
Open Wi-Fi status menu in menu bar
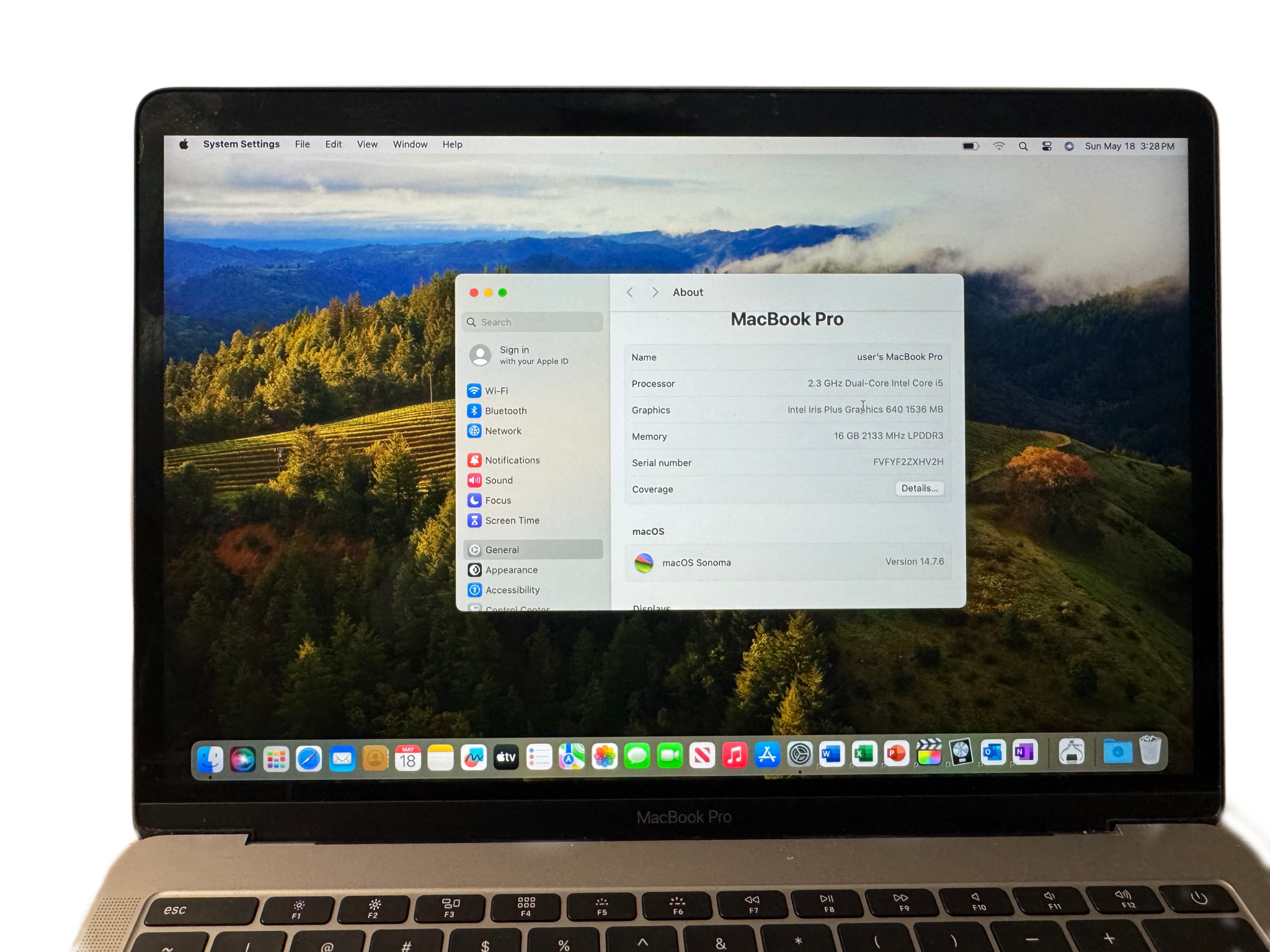coord(998,146)
